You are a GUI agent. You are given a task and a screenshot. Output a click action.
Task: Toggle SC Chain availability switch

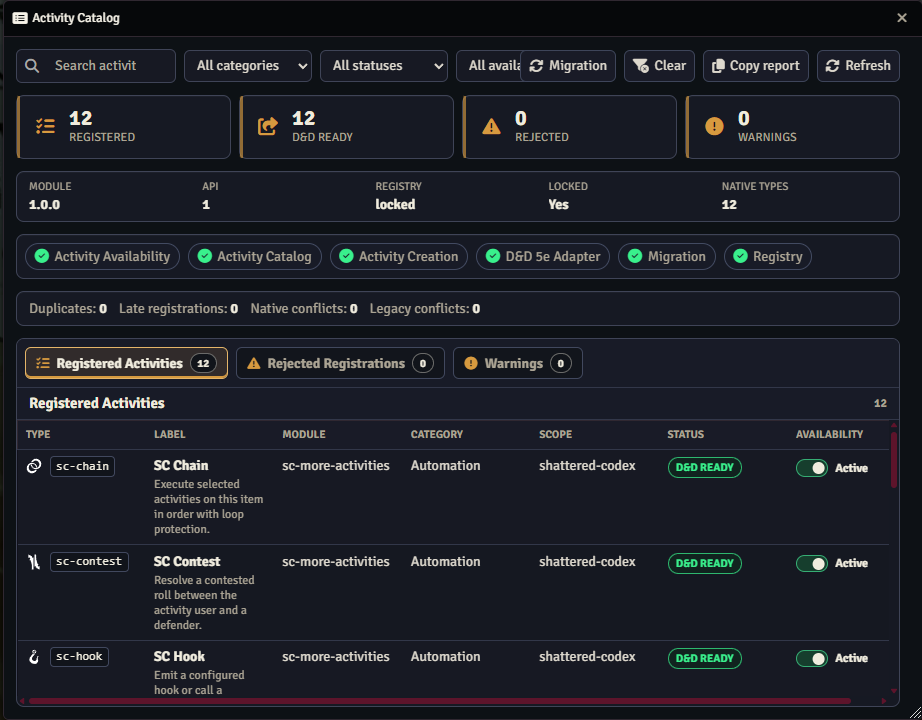pos(811,468)
